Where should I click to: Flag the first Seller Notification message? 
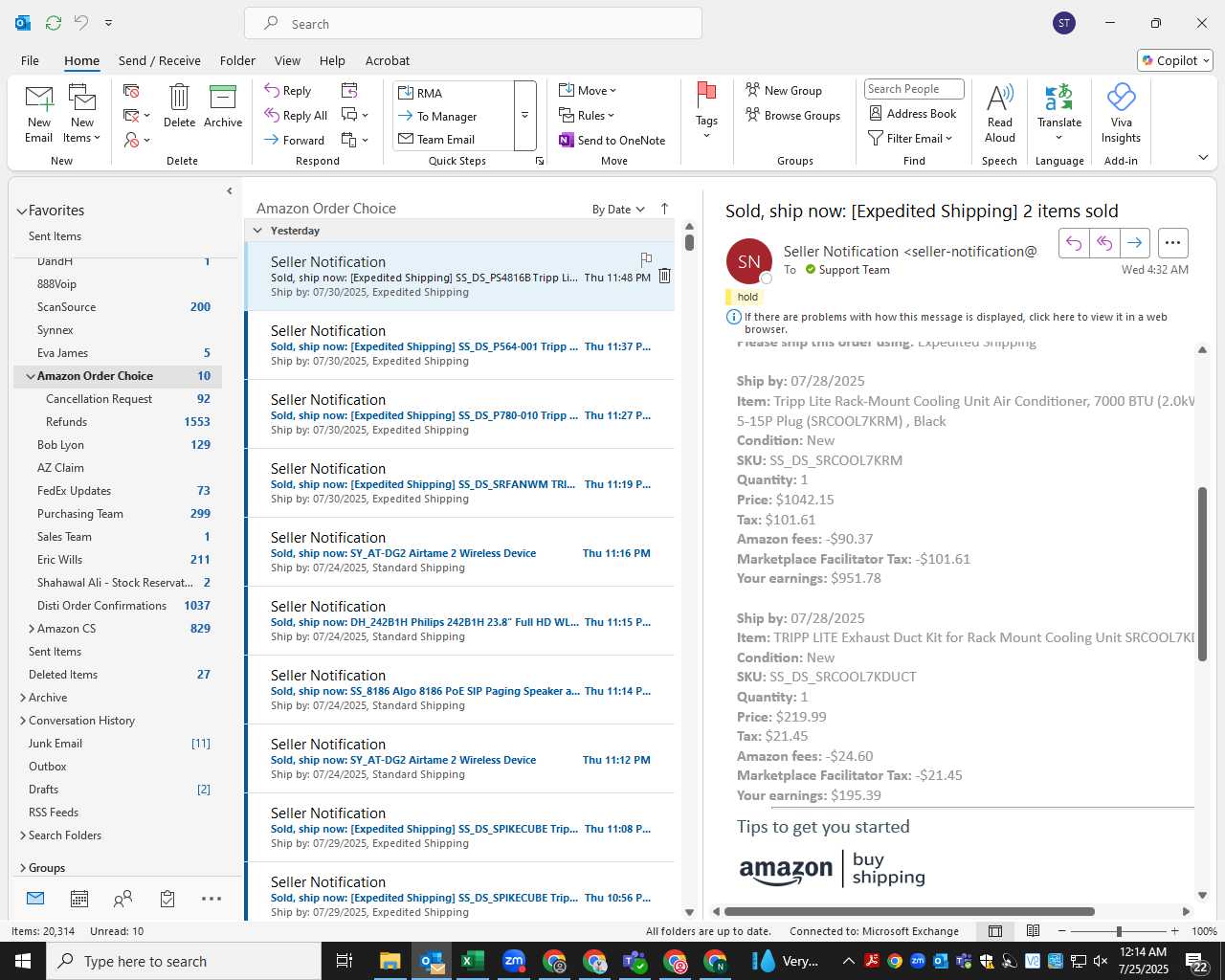pyautogui.click(x=646, y=258)
